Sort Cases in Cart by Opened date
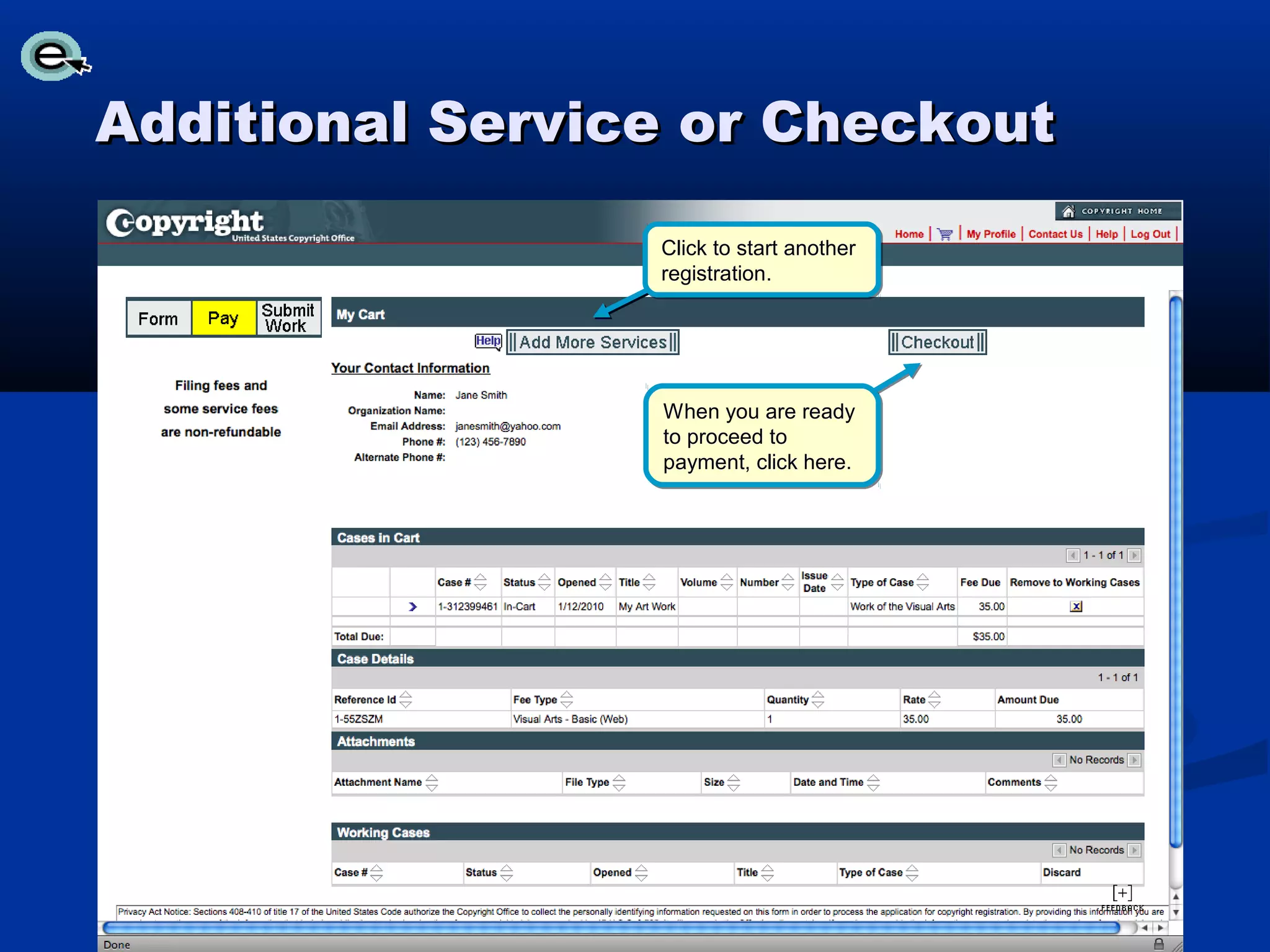This screenshot has width=1270, height=952. 606,582
